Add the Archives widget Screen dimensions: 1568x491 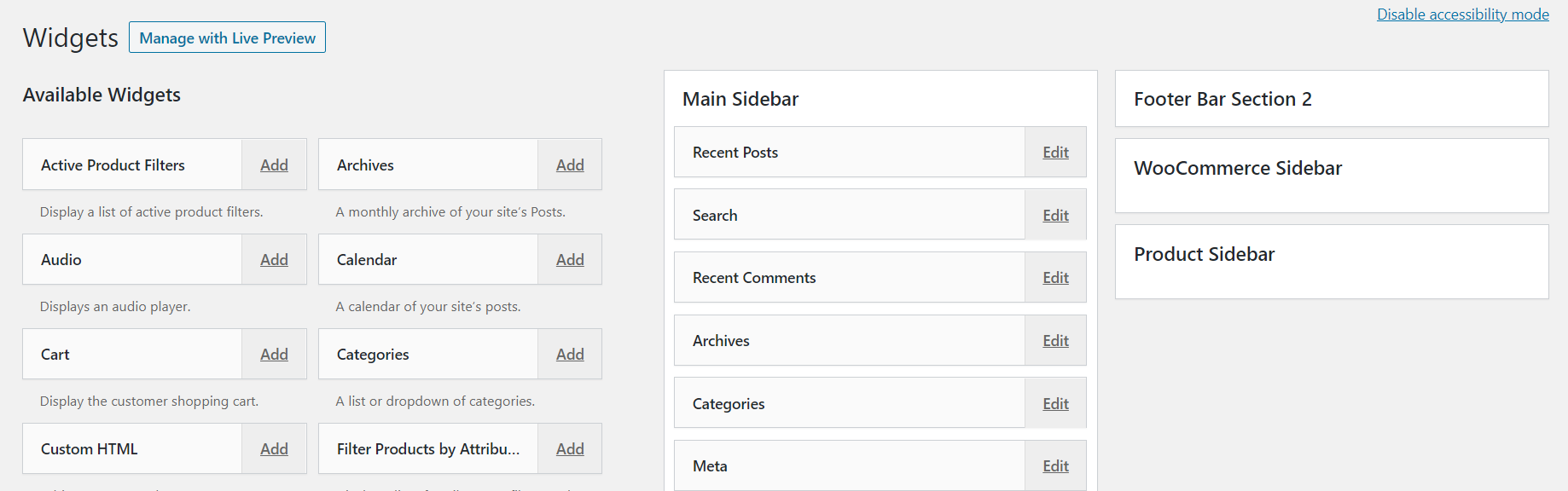pos(570,165)
